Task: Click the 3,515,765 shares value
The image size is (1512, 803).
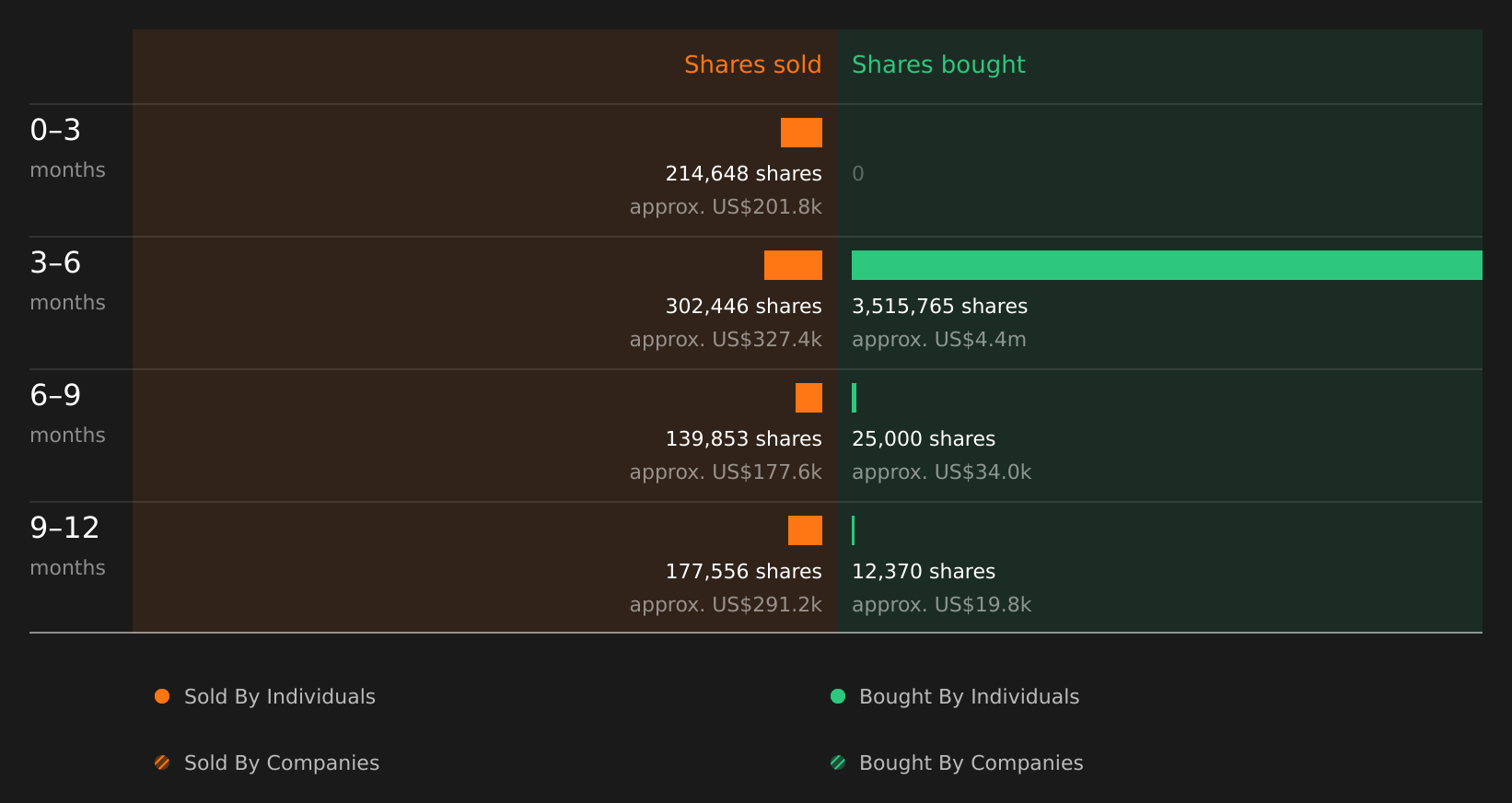Action: [x=939, y=306]
